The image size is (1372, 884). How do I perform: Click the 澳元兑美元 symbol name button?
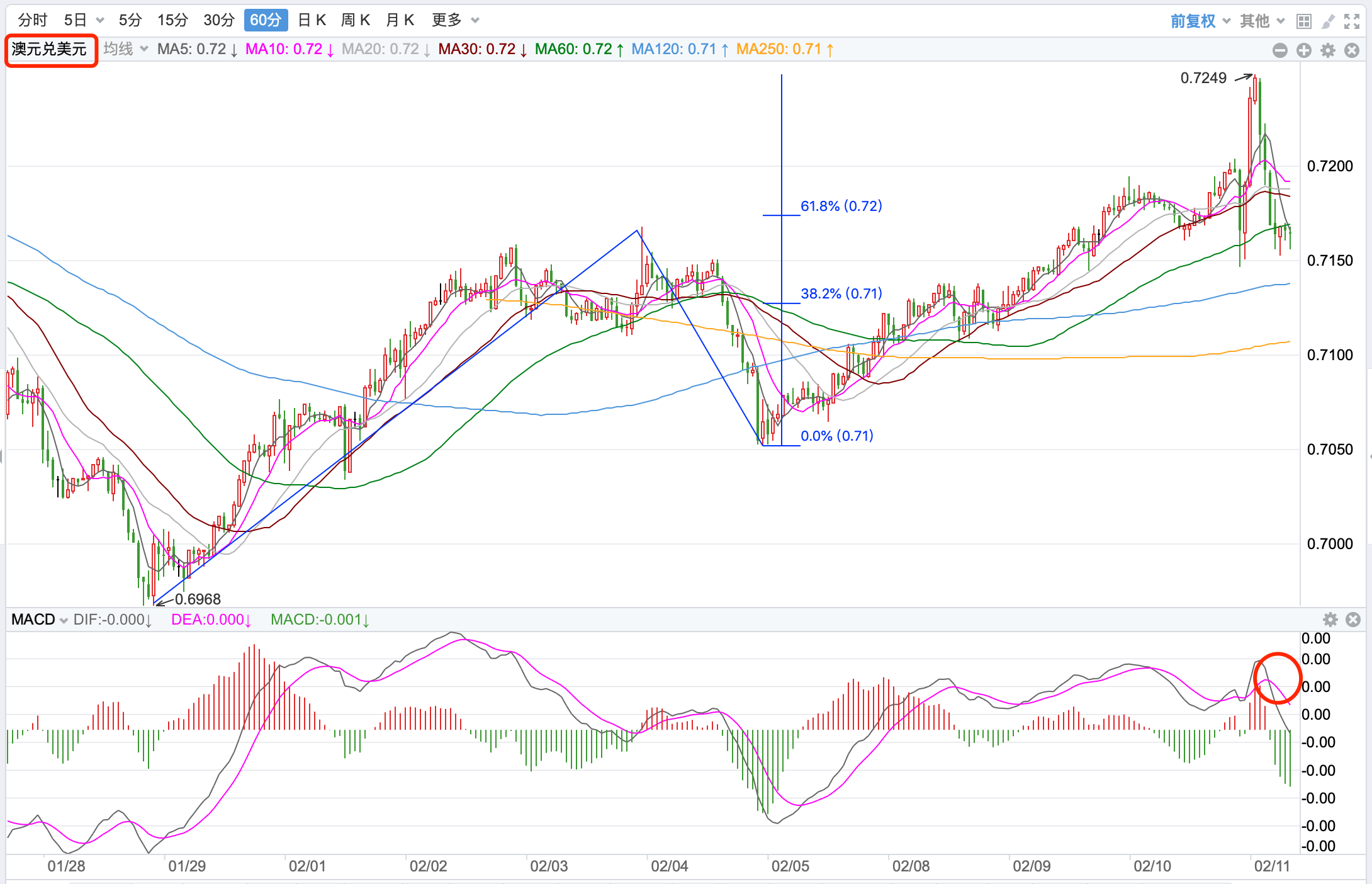click(x=50, y=49)
